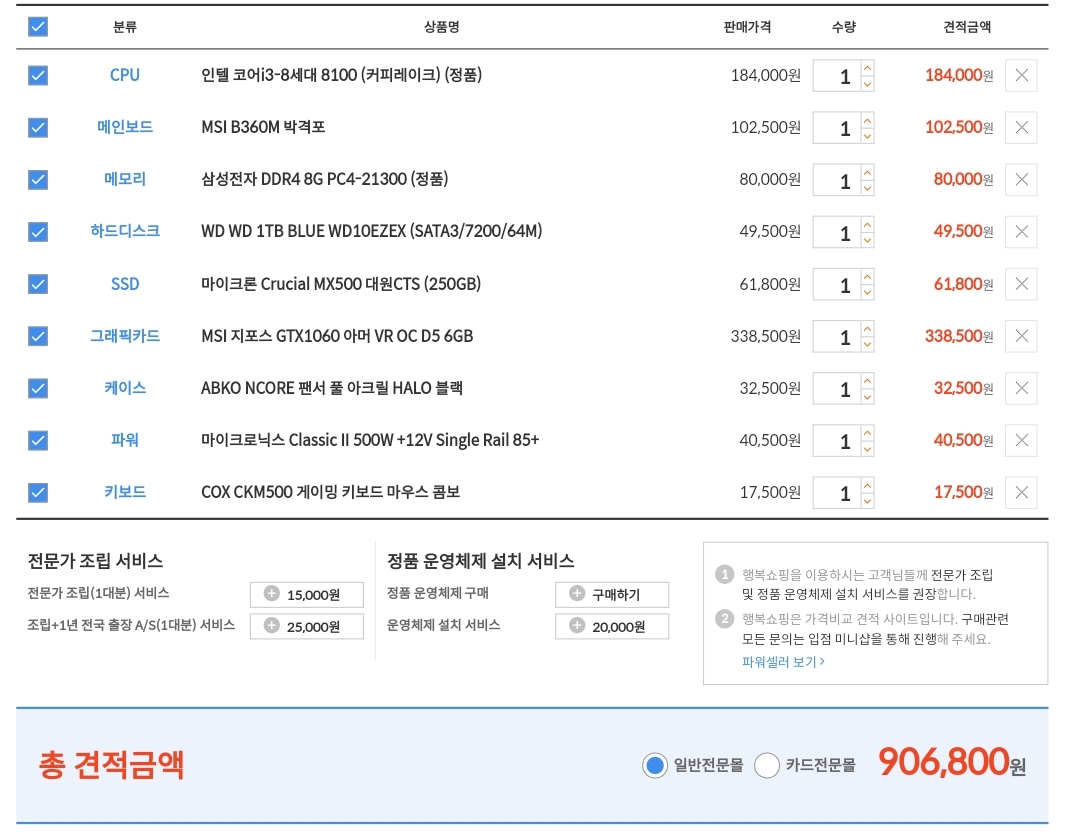Click the 키보드 quantity input field
1078x832 pixels.
point(837,493)
